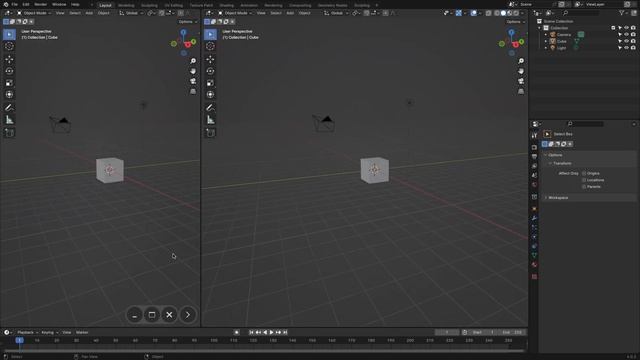Jump to timeline start button
Image resolution: width=640 pixels, height=360 pixels.
tap(251, 332)
